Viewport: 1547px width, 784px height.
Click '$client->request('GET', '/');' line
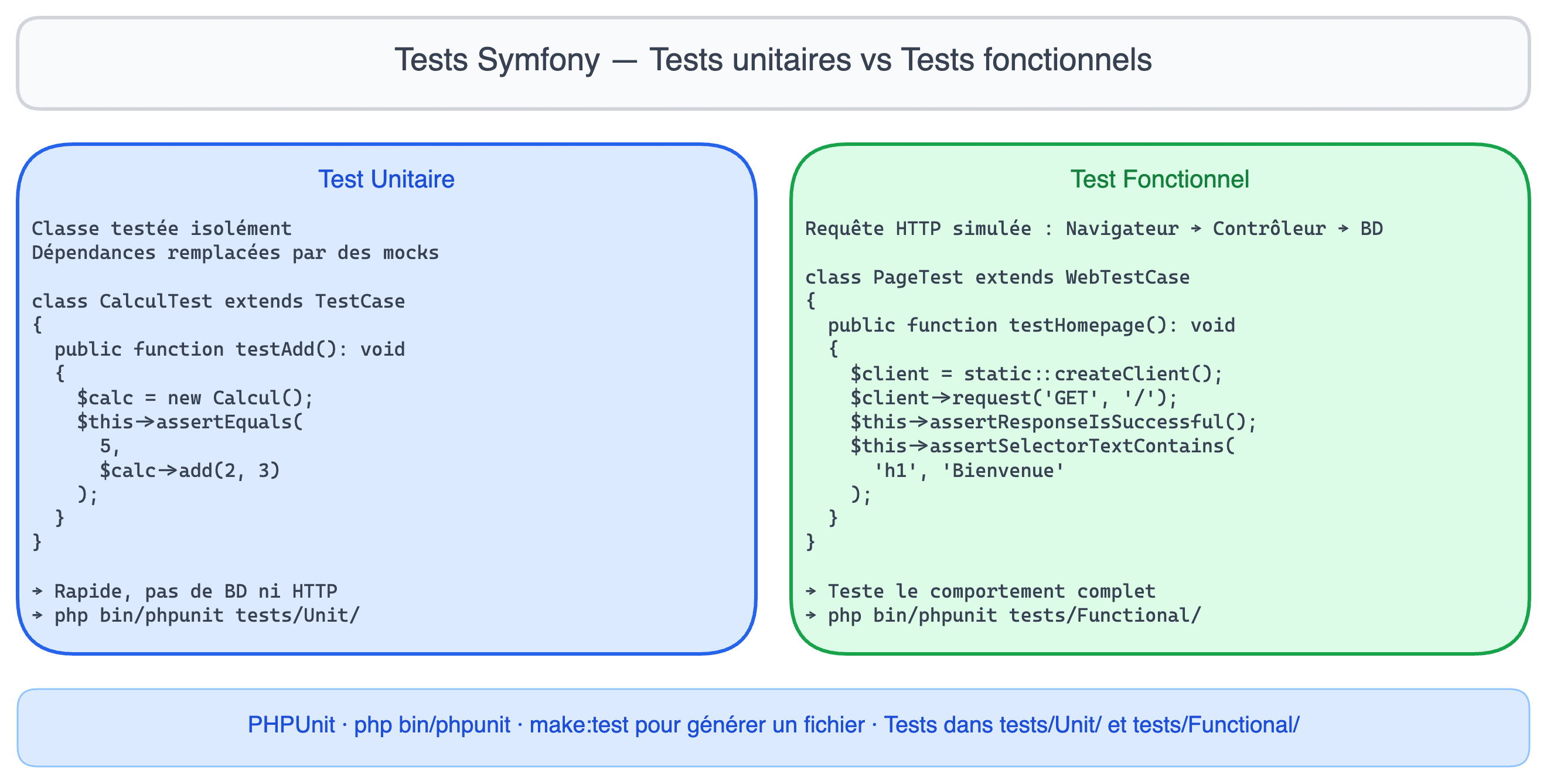(x=1014, y=398)
